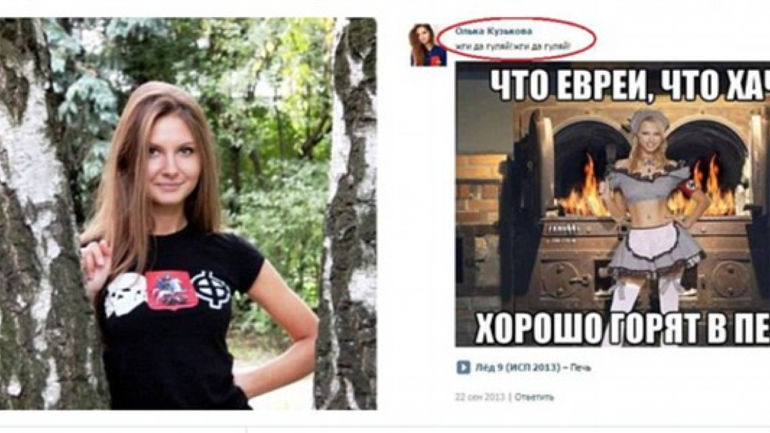Click the red emblem on the black t-shirt
Image resolution: width=770 pixels, height=433 pixels.
click(171, 290)
